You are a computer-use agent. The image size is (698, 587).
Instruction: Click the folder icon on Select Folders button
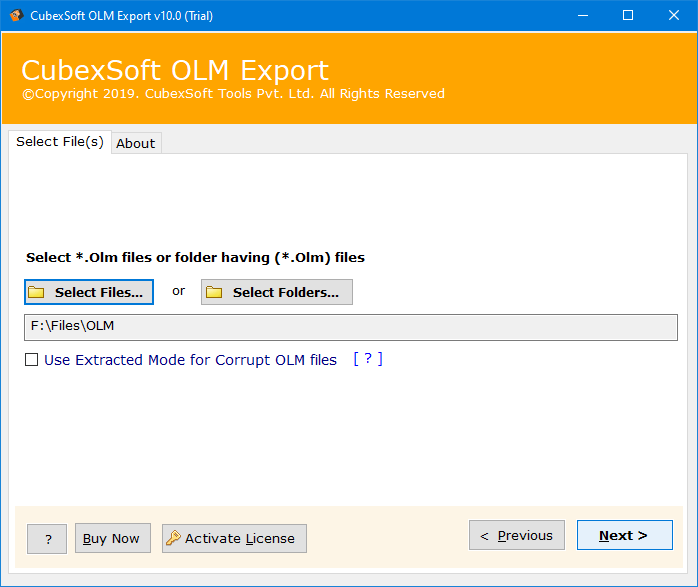pyautogui.click(x=214, y=292)
